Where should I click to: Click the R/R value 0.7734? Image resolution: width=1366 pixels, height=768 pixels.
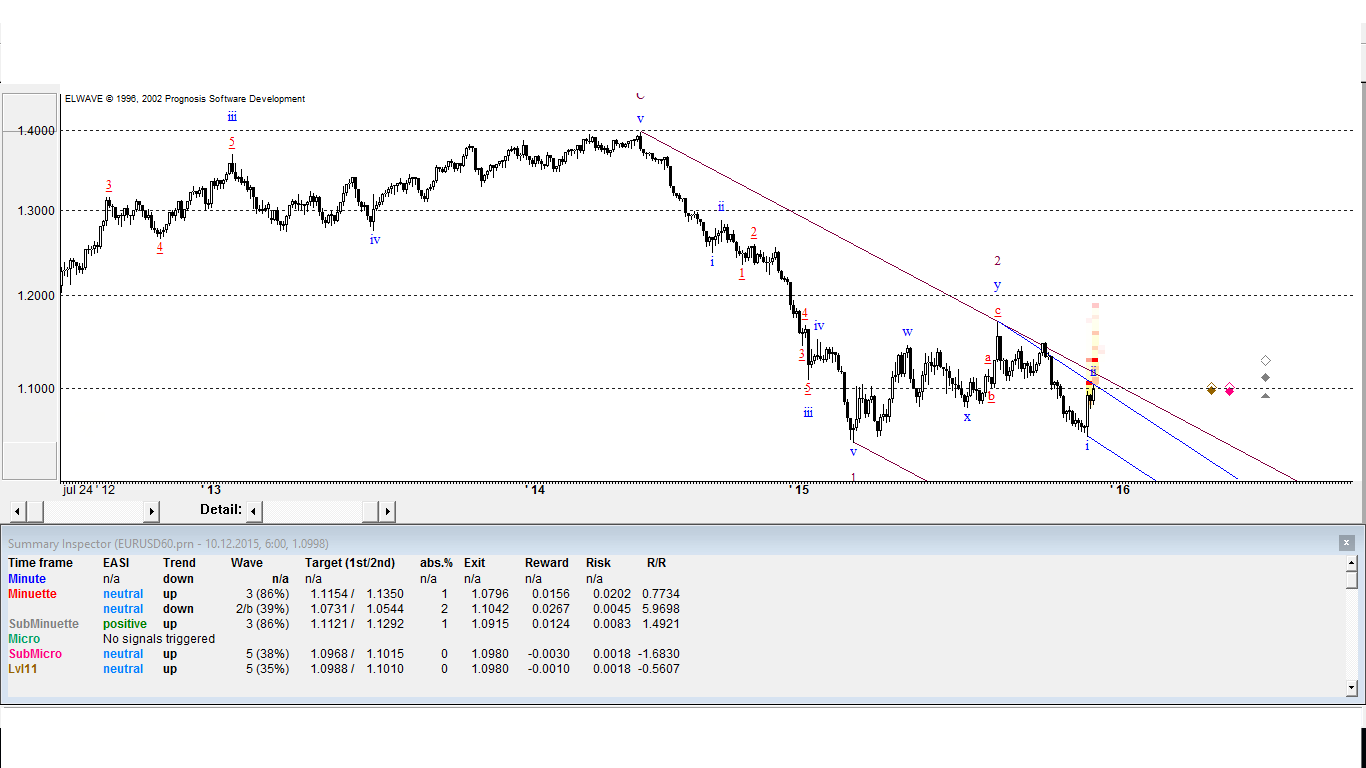[x=661, y=594]
